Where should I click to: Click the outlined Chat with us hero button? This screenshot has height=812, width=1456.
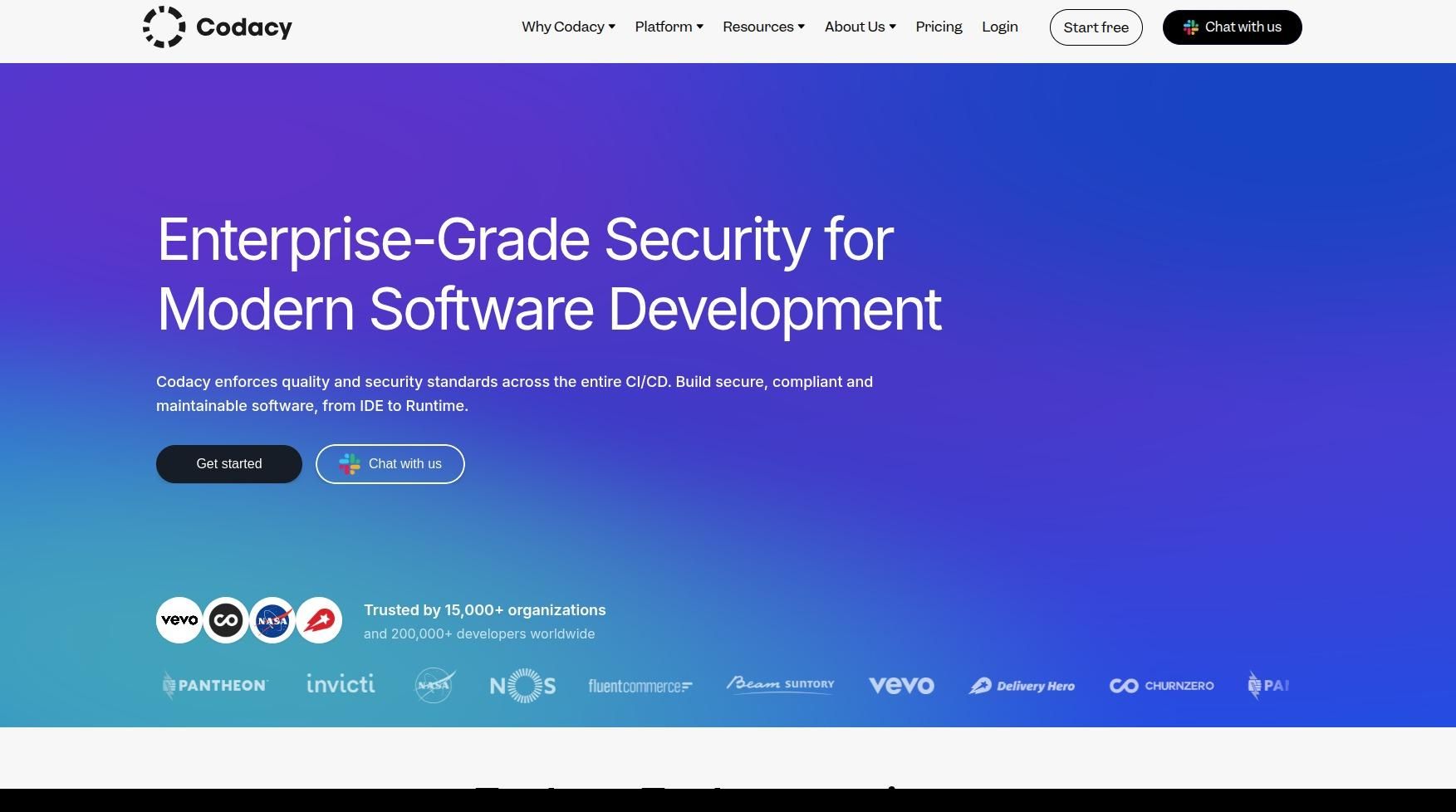click(390, 464)
